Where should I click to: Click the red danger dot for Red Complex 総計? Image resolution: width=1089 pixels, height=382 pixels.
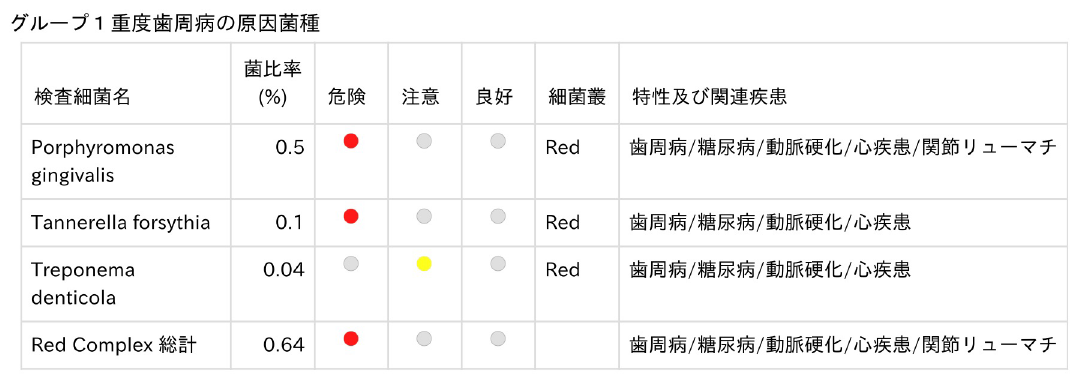(351, 339)
